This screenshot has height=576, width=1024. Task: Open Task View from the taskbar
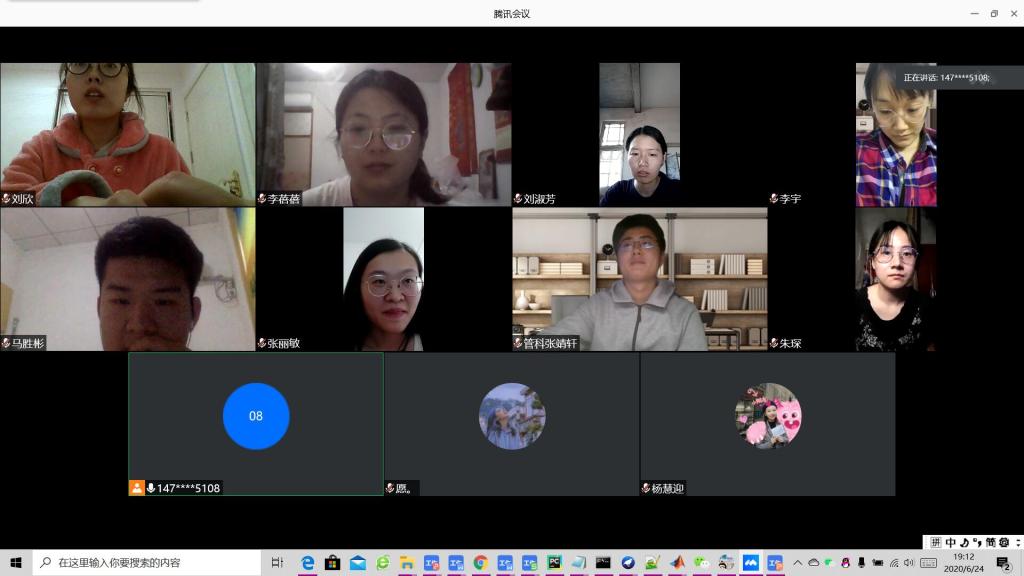[277, 563]
